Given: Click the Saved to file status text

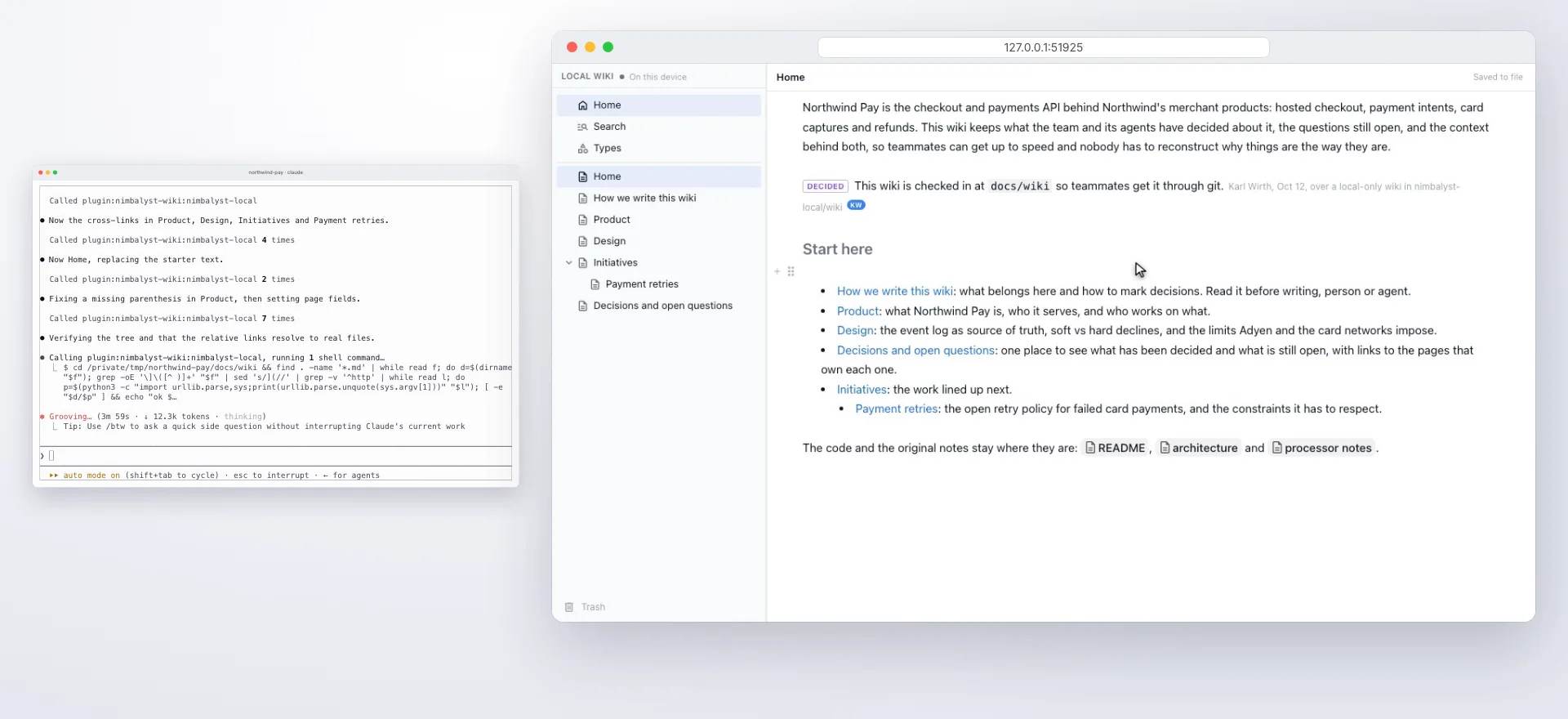Looking at the screenshot, I should (1498, 78).
